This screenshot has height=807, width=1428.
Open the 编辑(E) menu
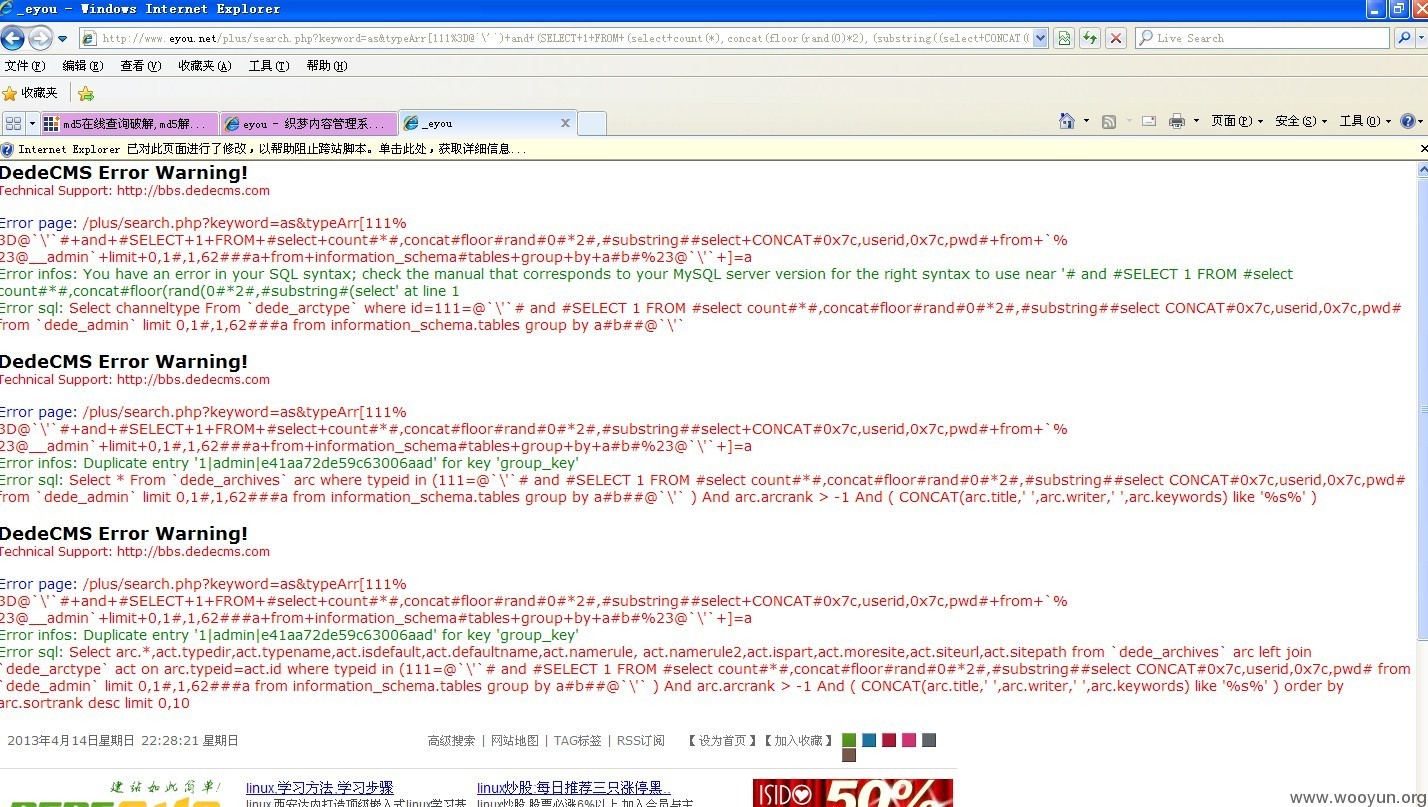point(82,66)
